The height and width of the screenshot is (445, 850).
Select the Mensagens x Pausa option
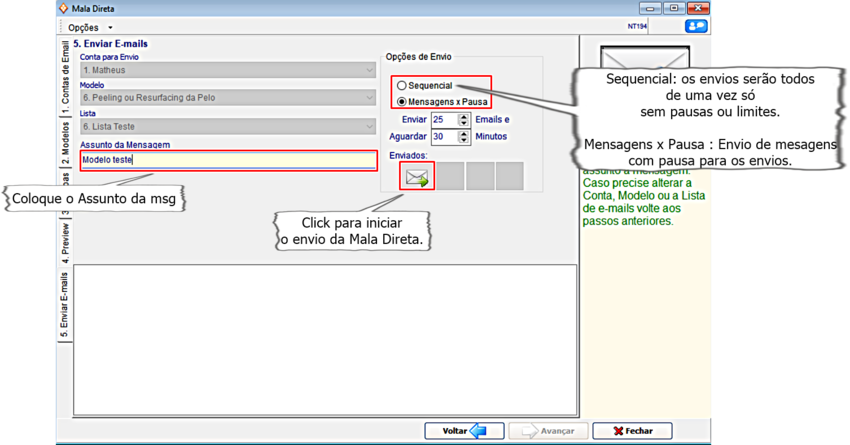(x=402, y=102)
